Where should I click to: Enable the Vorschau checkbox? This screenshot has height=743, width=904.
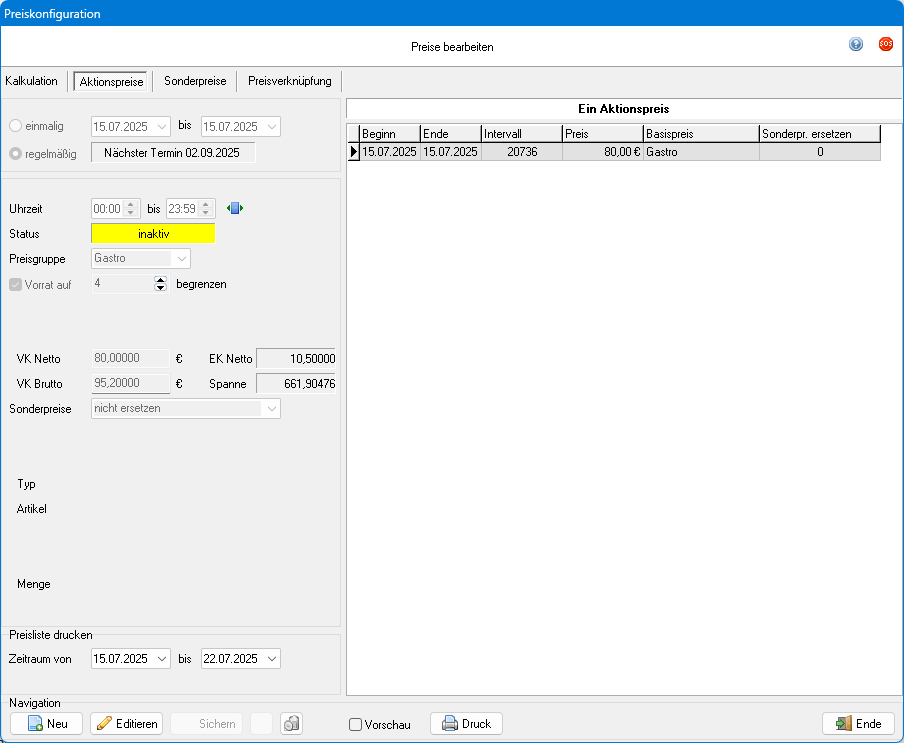click(355, 725)
